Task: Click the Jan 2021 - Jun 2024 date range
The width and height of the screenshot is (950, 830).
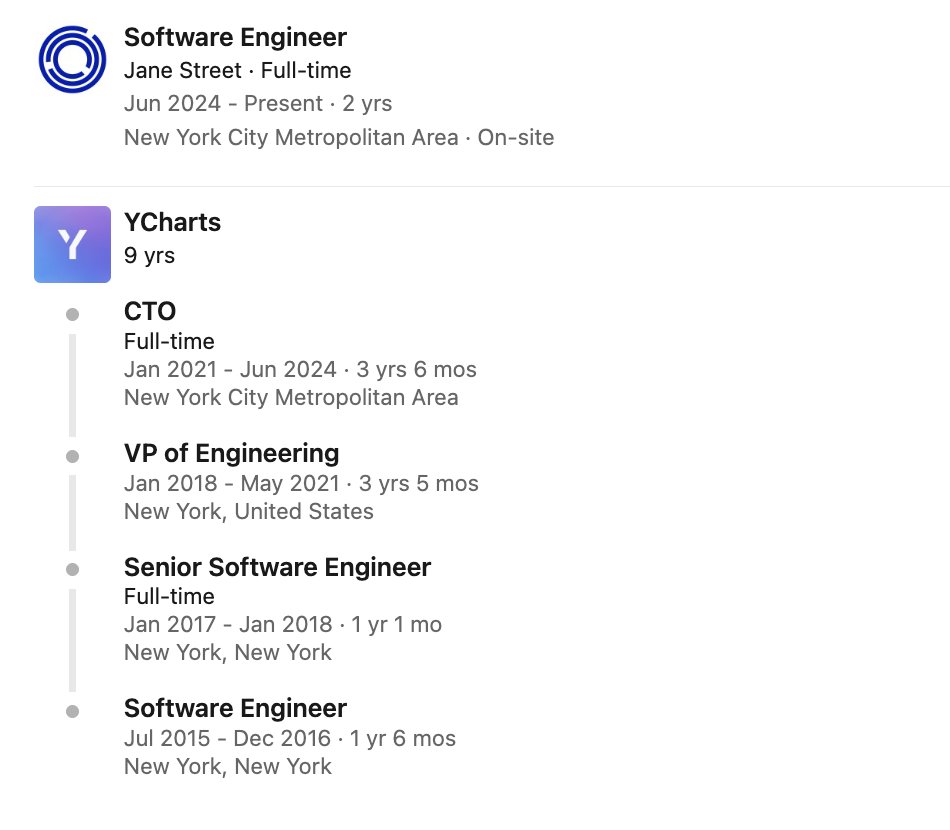Action: pos(230,370)
